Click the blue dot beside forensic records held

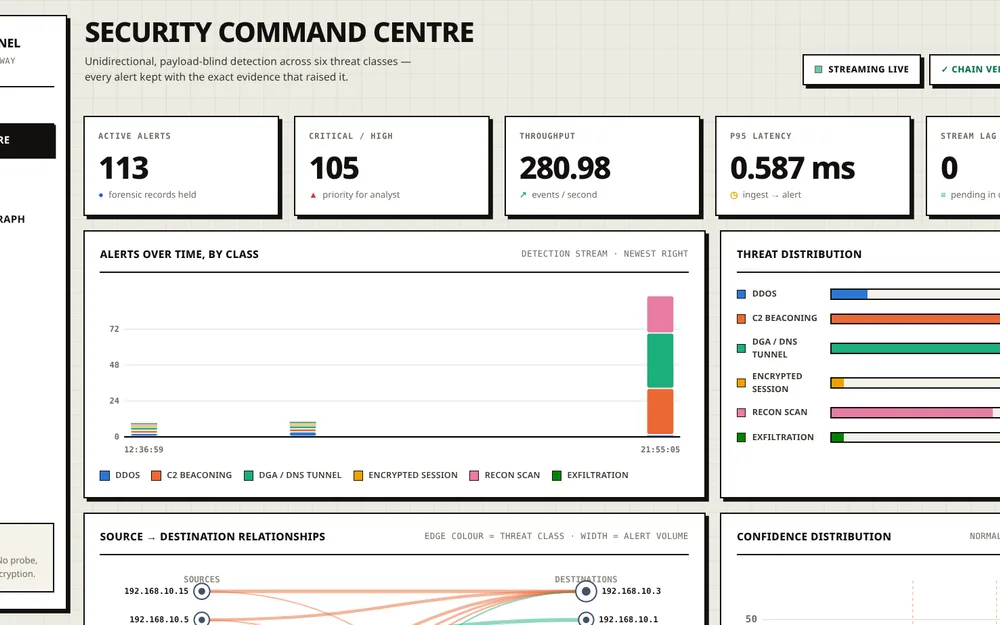click(x=101, y=195)
